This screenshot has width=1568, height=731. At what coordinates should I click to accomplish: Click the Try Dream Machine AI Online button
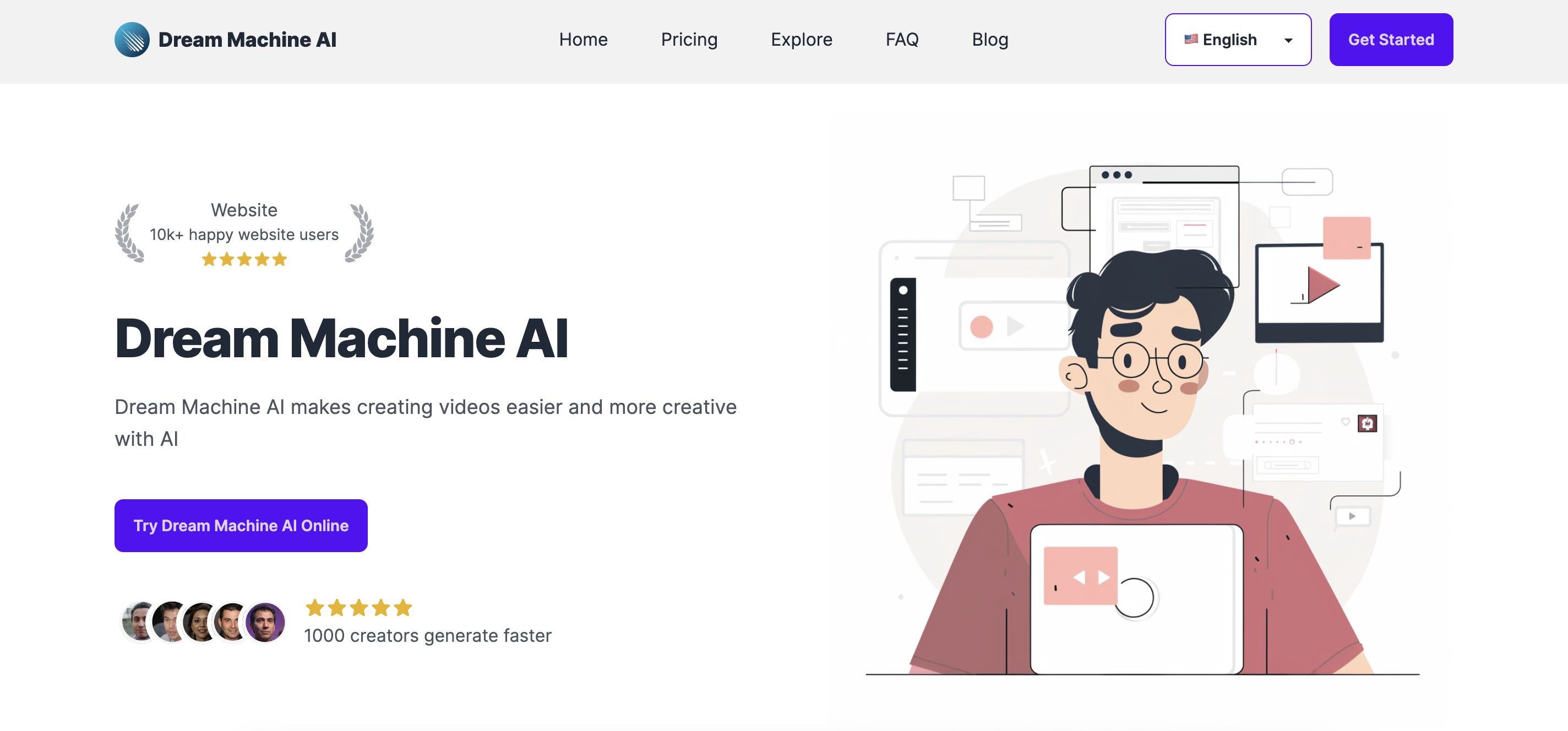(241, 525)
